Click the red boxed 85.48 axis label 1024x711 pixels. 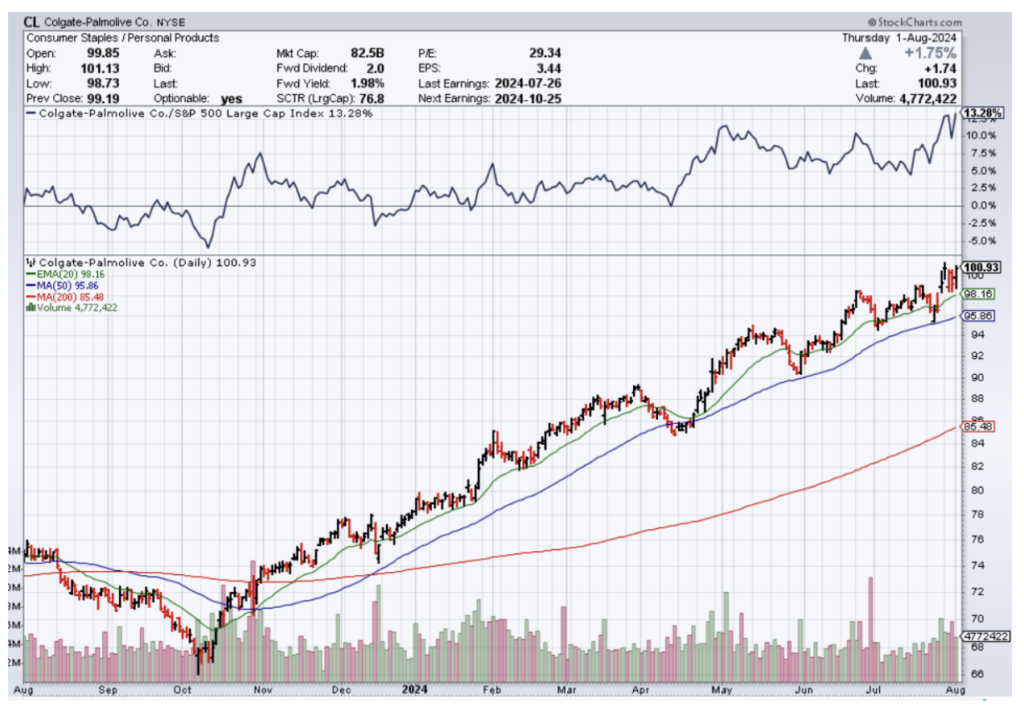click(x=978, y=426)
